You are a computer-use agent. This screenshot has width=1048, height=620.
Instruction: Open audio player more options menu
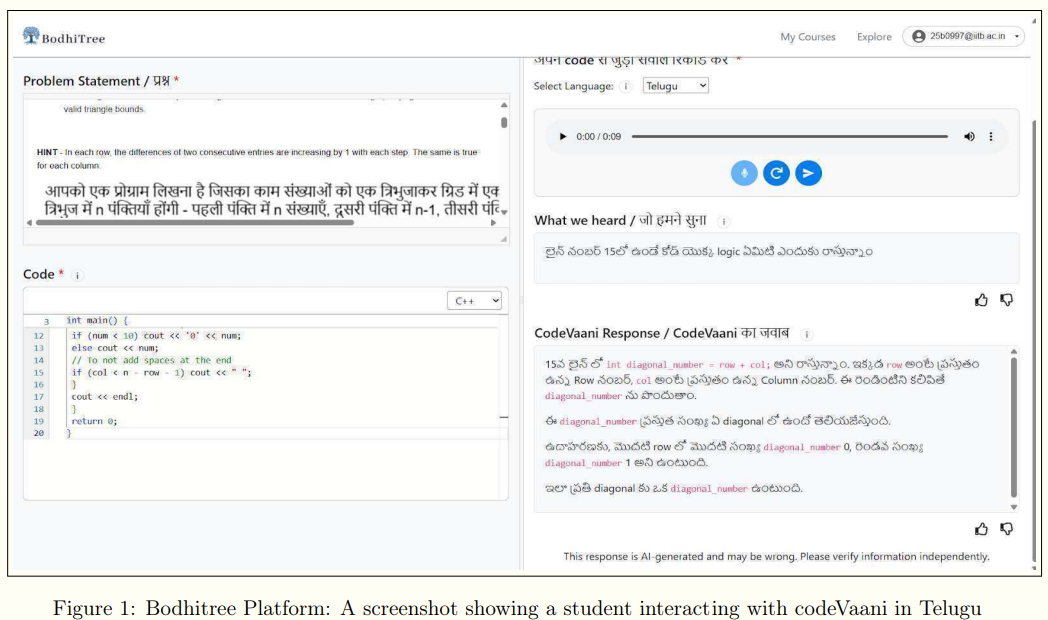(x=991, y=136)
